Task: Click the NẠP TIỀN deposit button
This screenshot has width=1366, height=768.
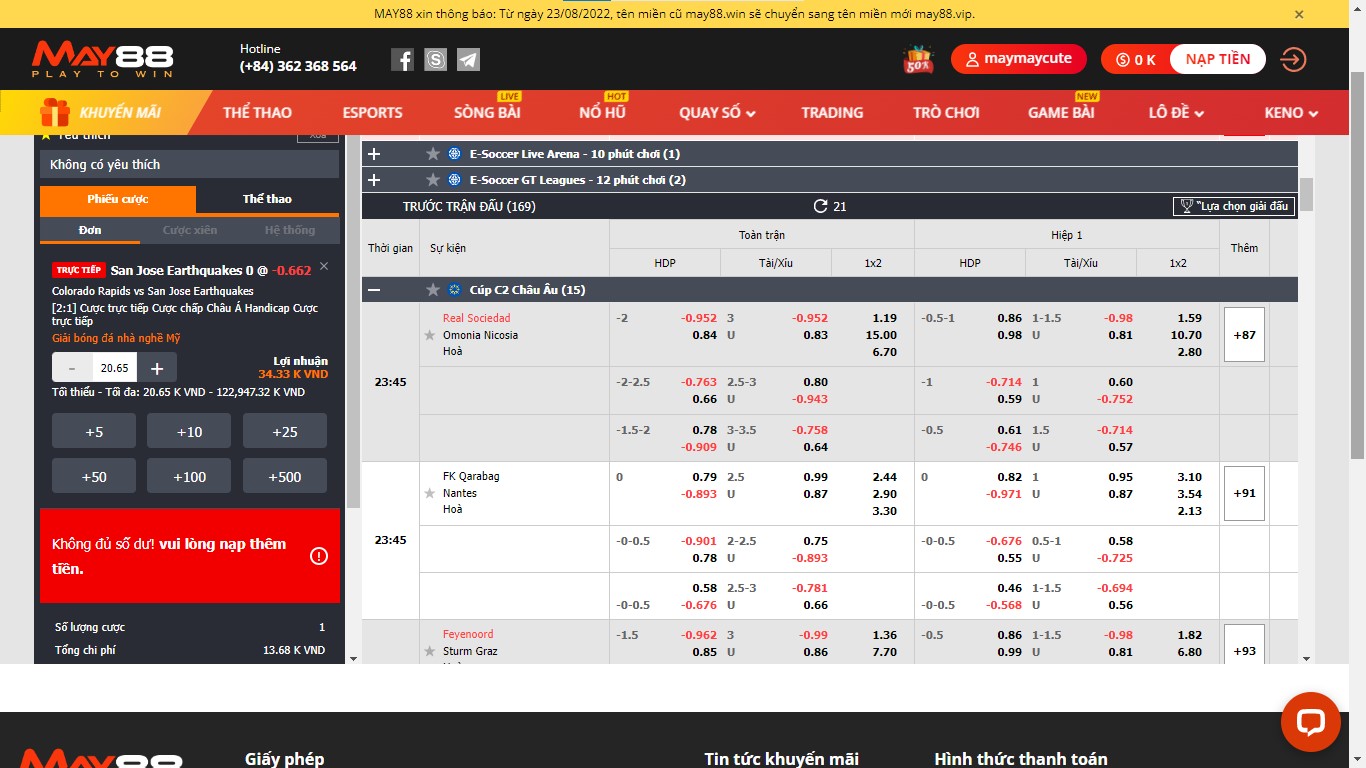Action: tap(1217, 59)
